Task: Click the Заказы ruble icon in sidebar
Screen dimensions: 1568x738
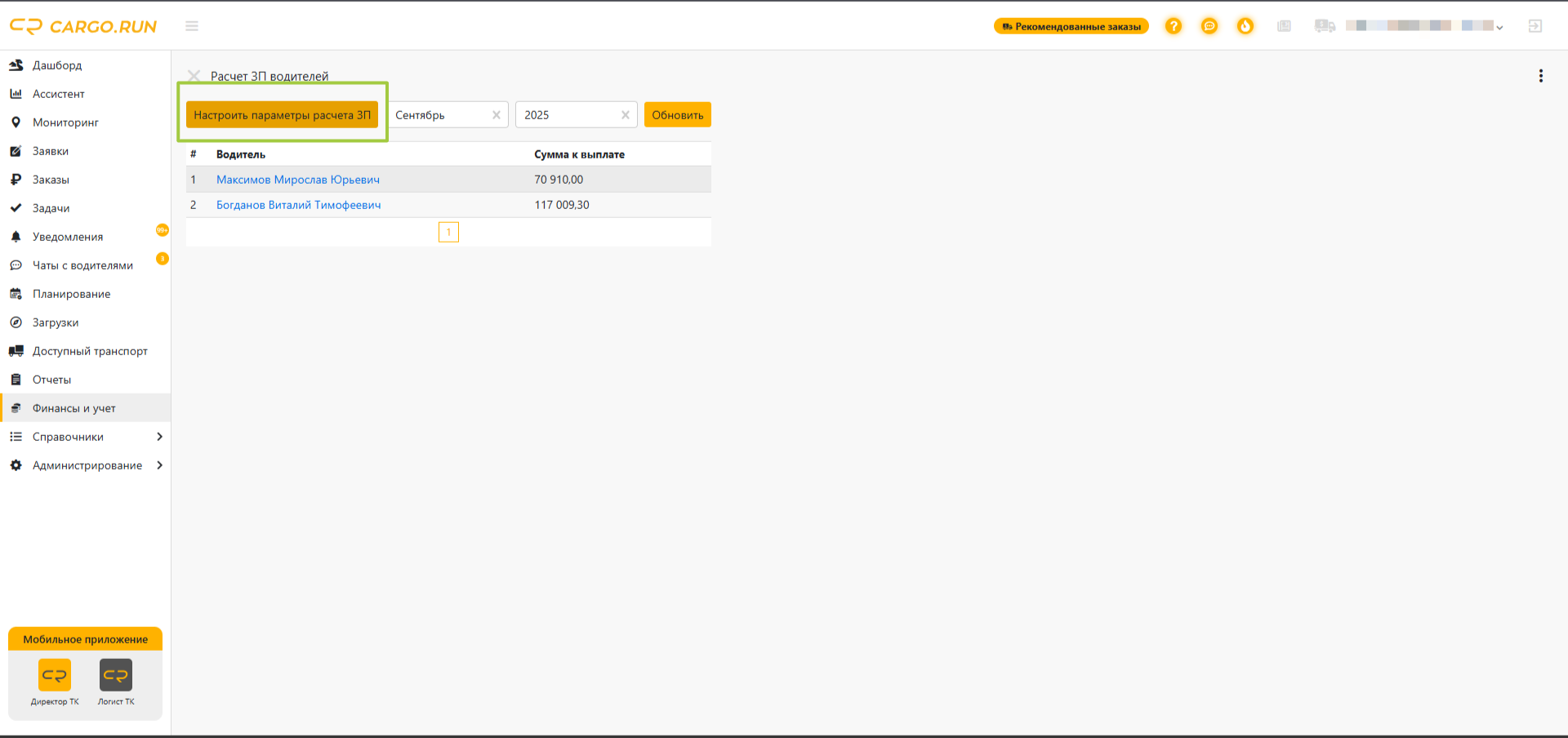Action: tap(16, 180)
